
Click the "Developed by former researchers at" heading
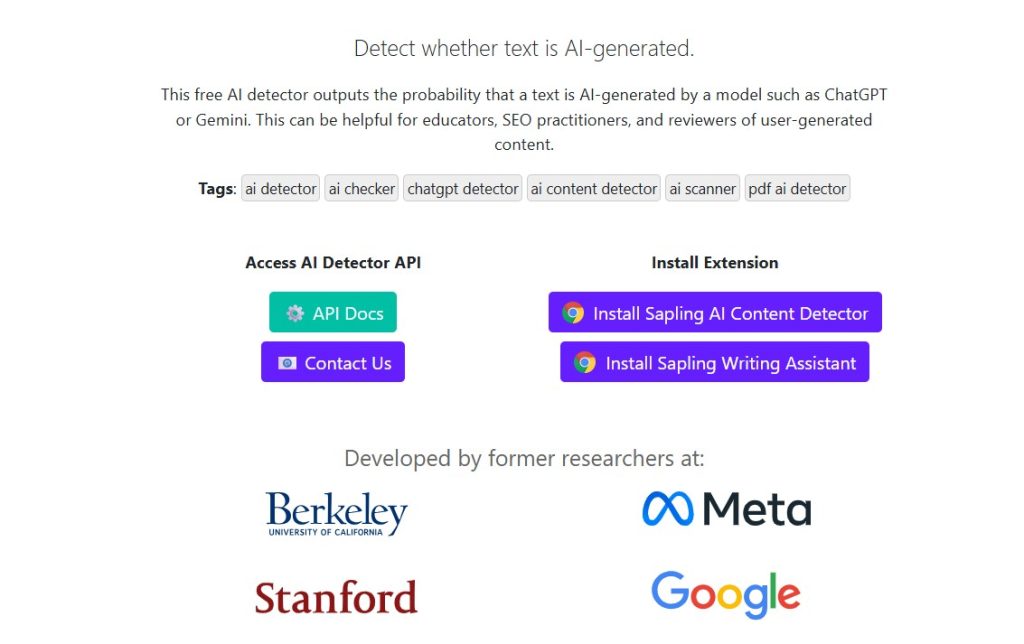pyautogui.click(x=524, y=458)
